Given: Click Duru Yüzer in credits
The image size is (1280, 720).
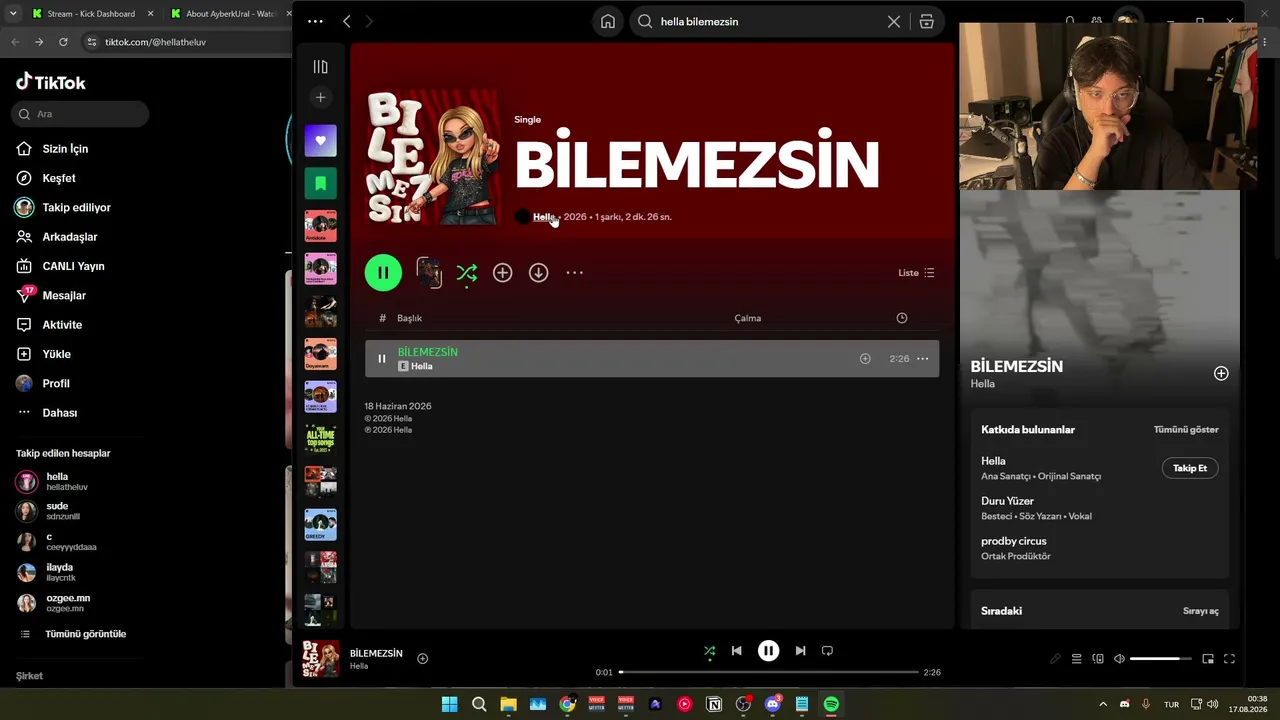Looking at the screenshot, I should [x=1008, y=501].
